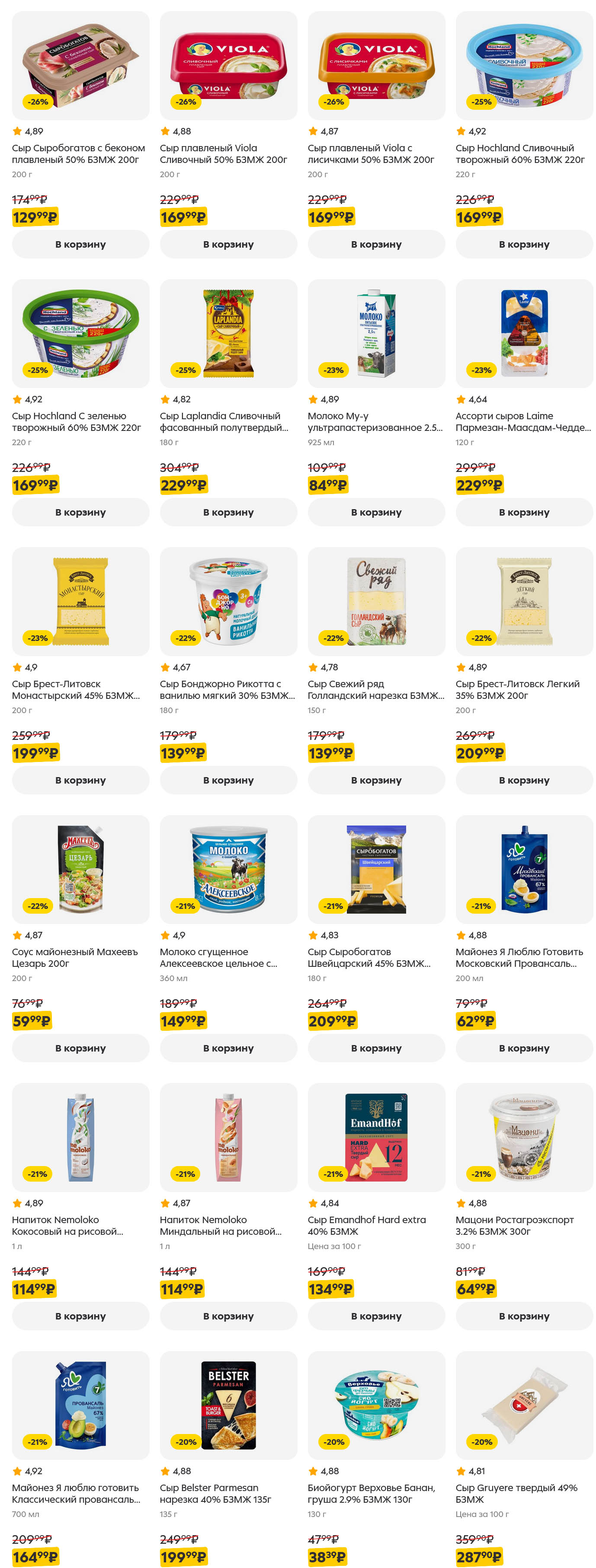Click the EmandHof Hard extra image

click(376, 1136)
